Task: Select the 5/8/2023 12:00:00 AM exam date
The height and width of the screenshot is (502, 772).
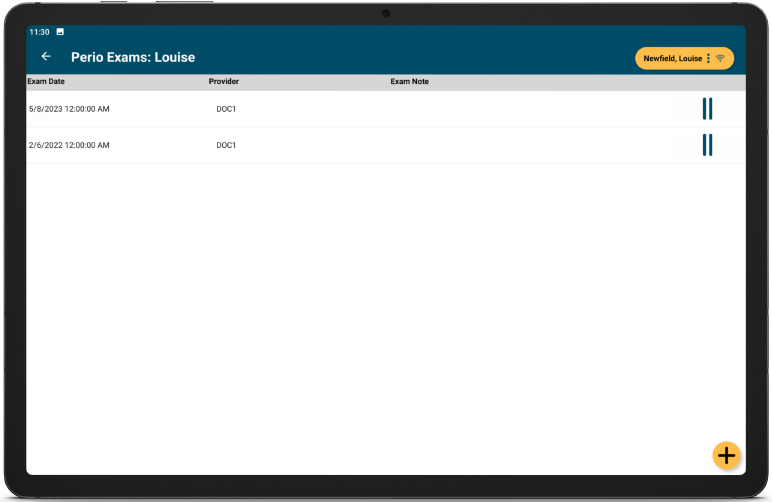Action: coord(69,109)
